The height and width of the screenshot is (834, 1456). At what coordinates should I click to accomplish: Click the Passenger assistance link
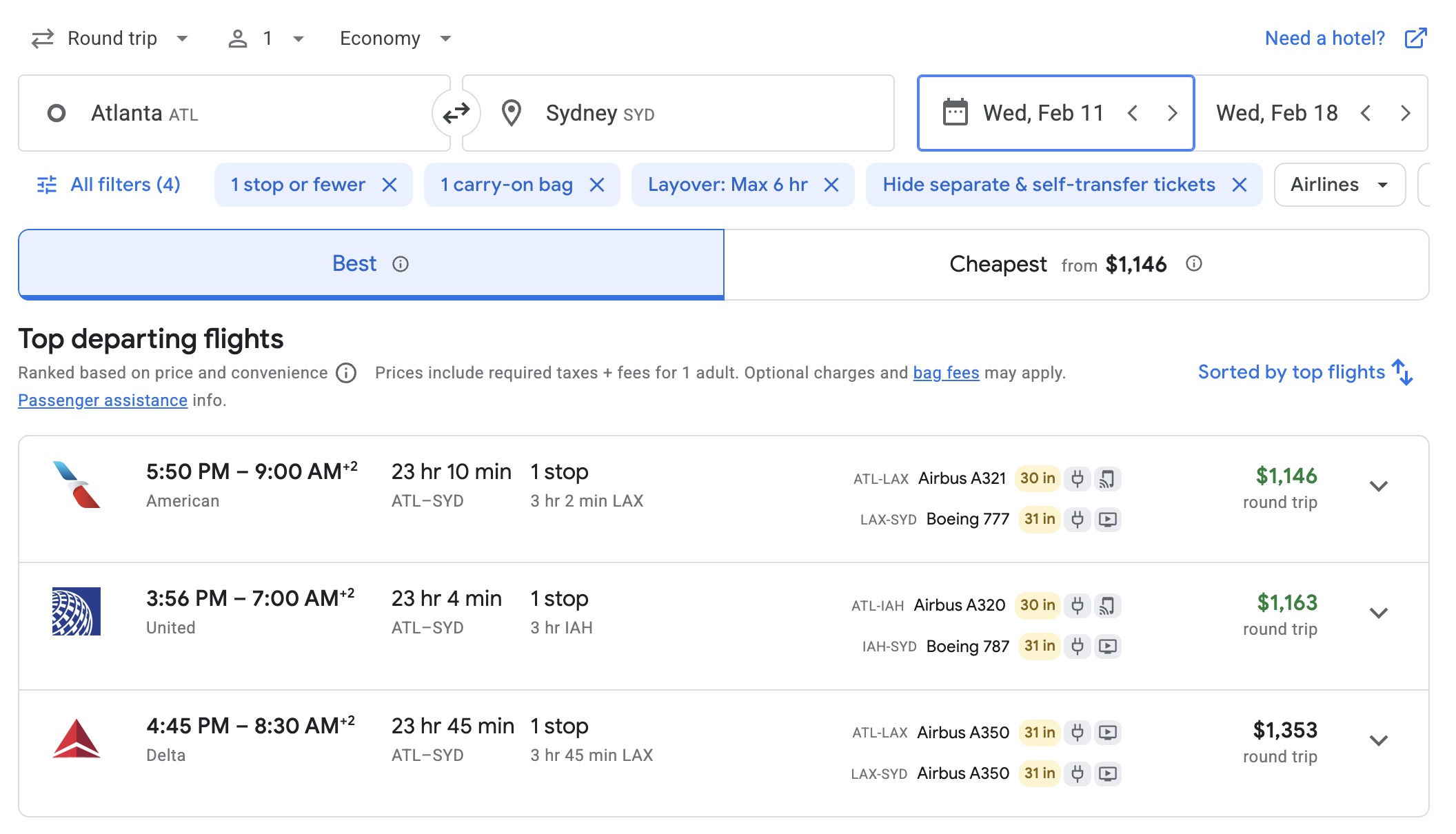click(x=102, y=400)
